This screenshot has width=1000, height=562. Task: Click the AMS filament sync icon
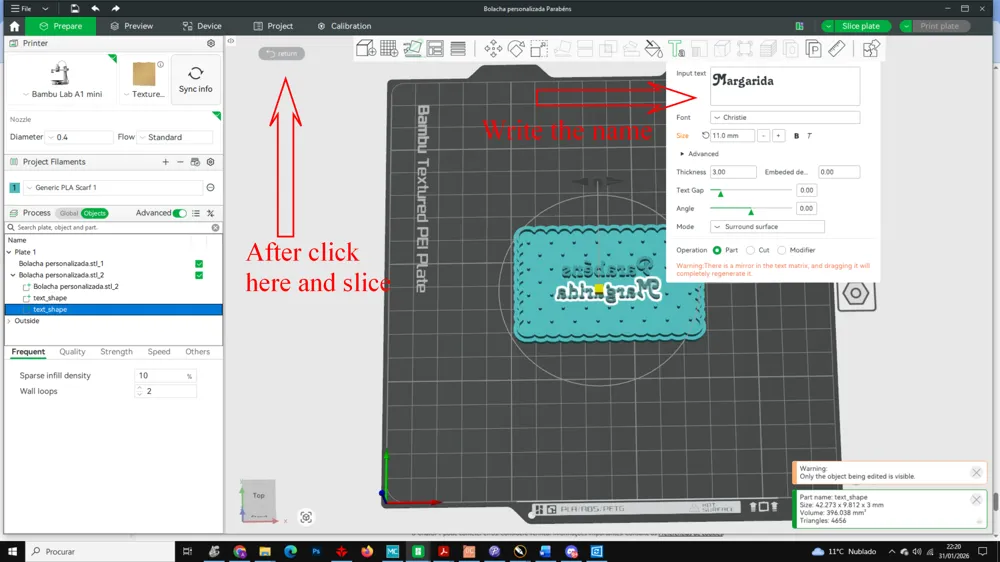coord(195,162)
